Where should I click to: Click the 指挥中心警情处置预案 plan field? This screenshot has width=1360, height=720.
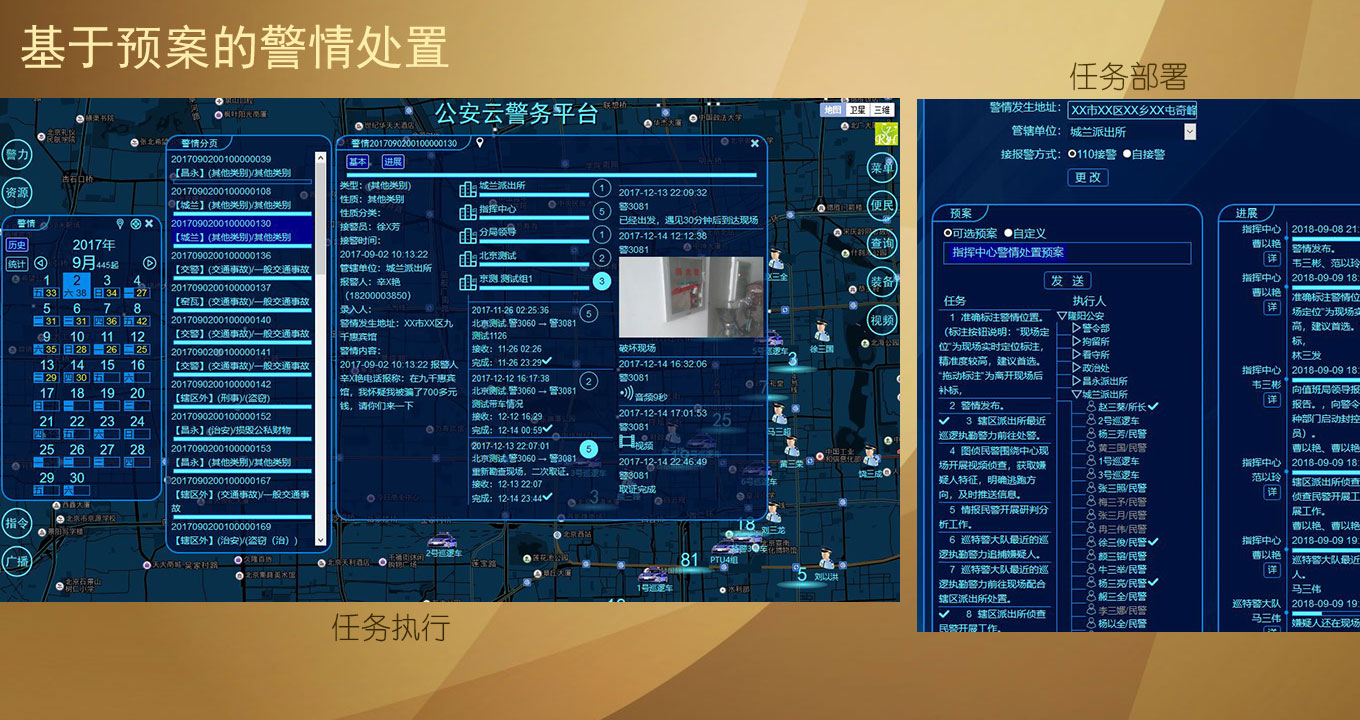(x=1067, y=253)
